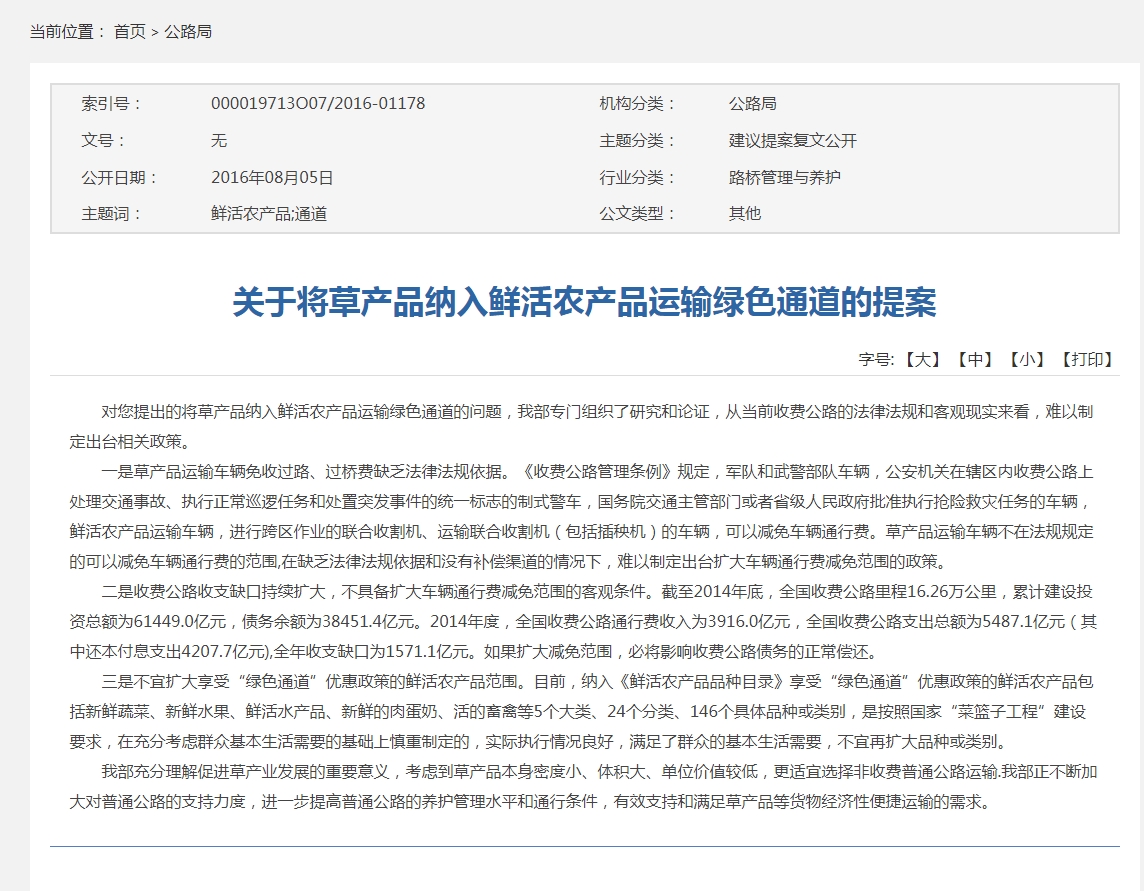Viewport: 1144px width, 891px height.
Task: Click the index number 000019713O07/2016-01178
Action: (x=318, y=104)
